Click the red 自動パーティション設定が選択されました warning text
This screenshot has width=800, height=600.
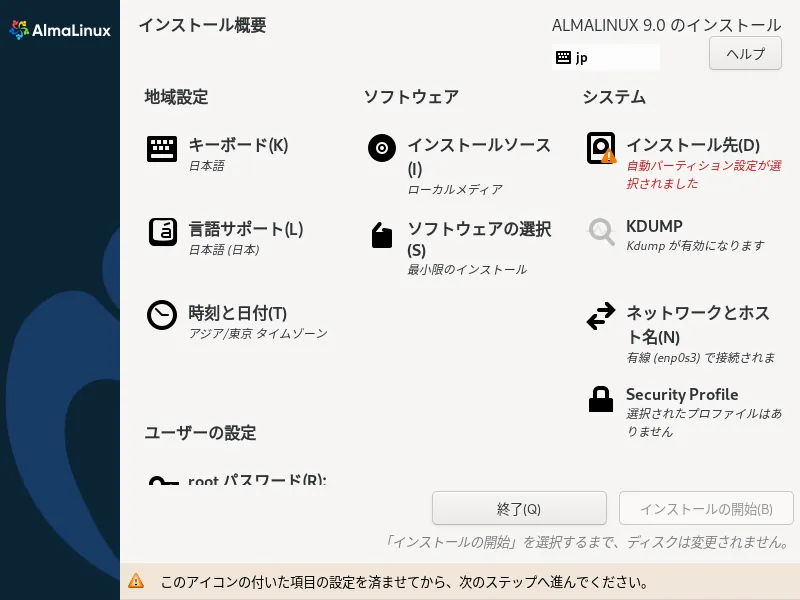point(704,174)
